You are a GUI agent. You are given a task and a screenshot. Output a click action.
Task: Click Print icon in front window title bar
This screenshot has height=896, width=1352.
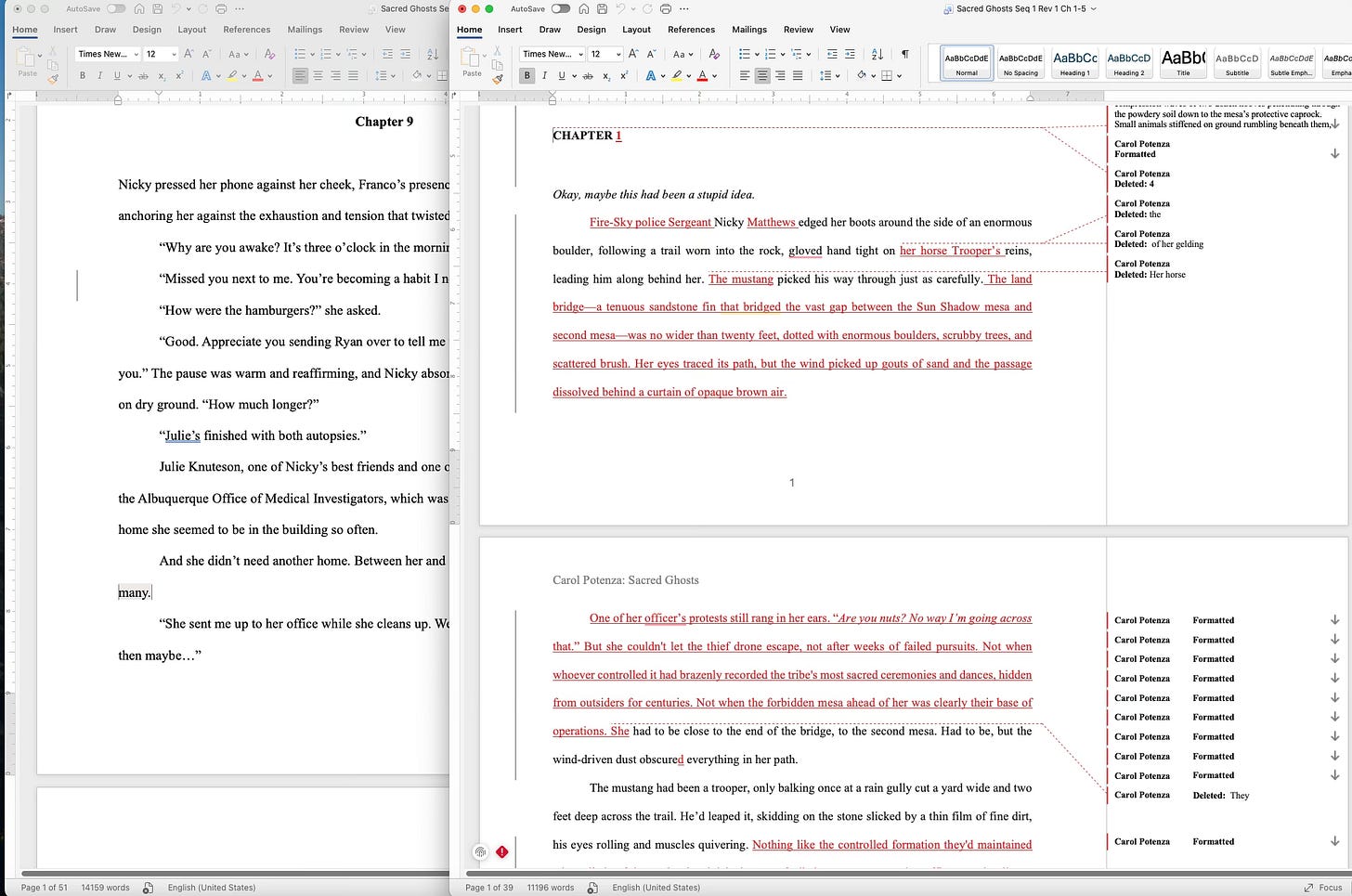(665, 8)
